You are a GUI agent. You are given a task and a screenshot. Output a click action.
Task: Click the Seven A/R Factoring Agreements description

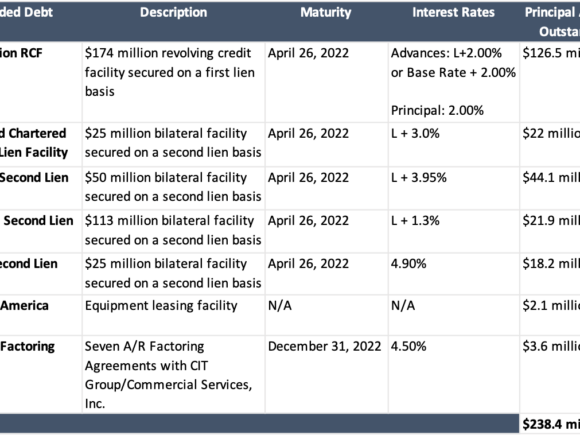click(x=168, y=375)
